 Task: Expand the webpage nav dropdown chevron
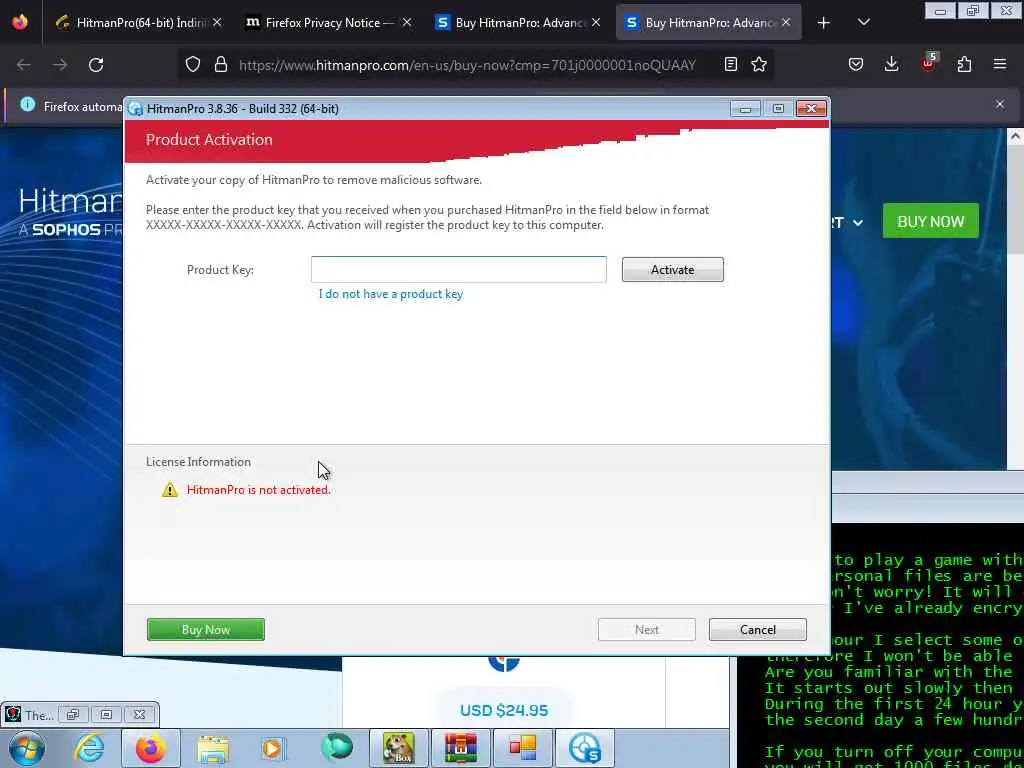(858, 223)
